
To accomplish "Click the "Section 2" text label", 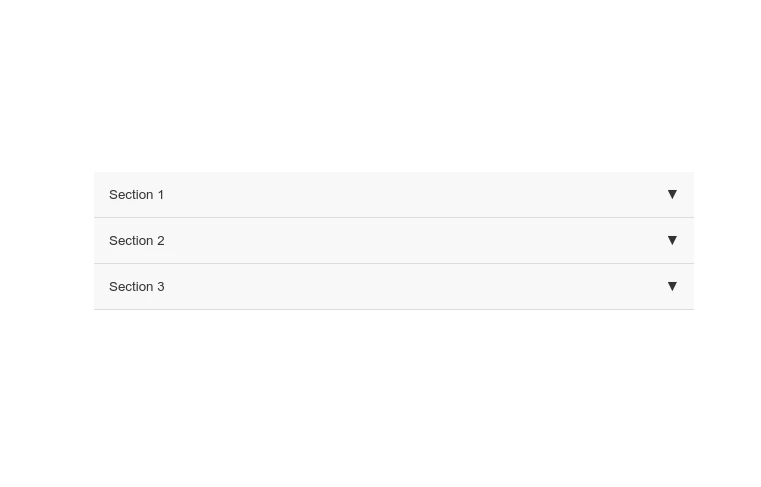I will tap(137, 240).
